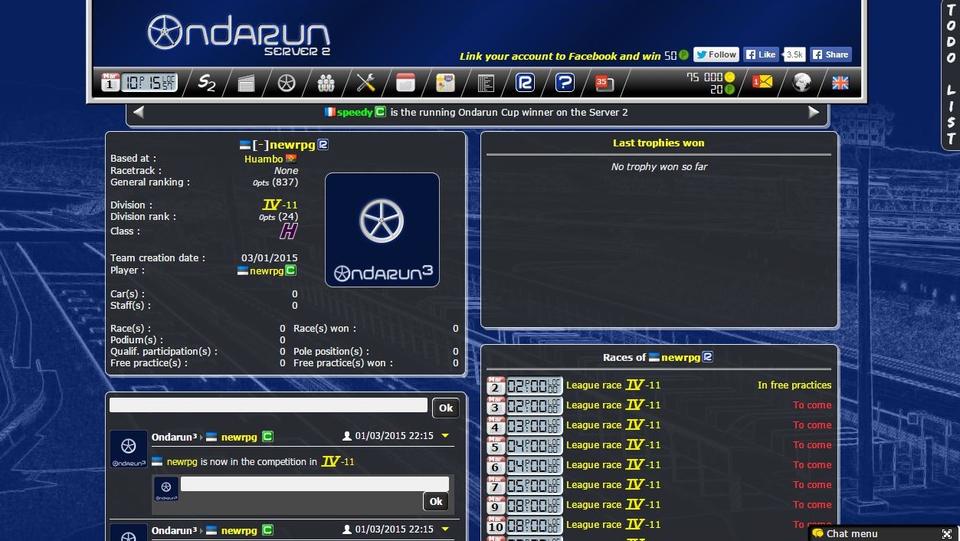960x541 pixels.
Task: Open the steering wheel icon in toolbar
Action: (x=286, y=83)
